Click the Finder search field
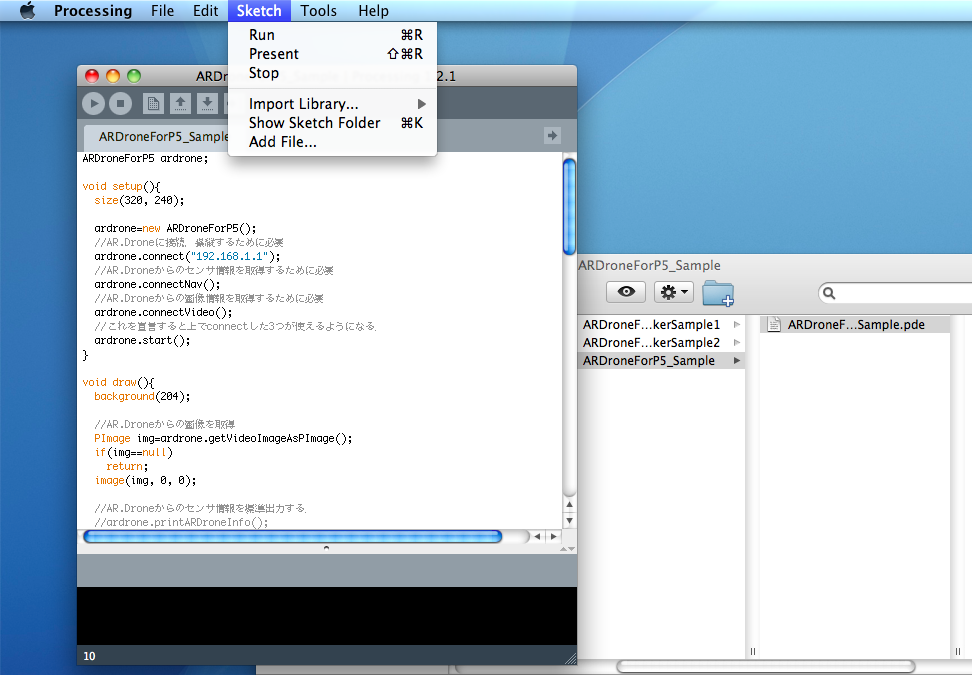 [x=896, y=293]
